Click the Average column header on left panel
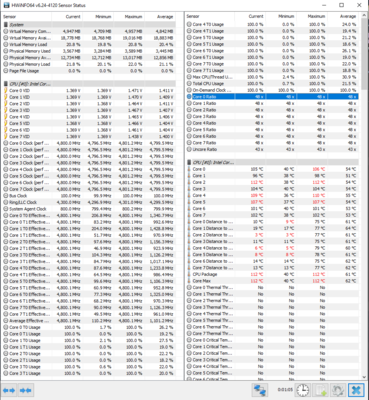Viewport: 369px width, 400px height. pos(160,17)
